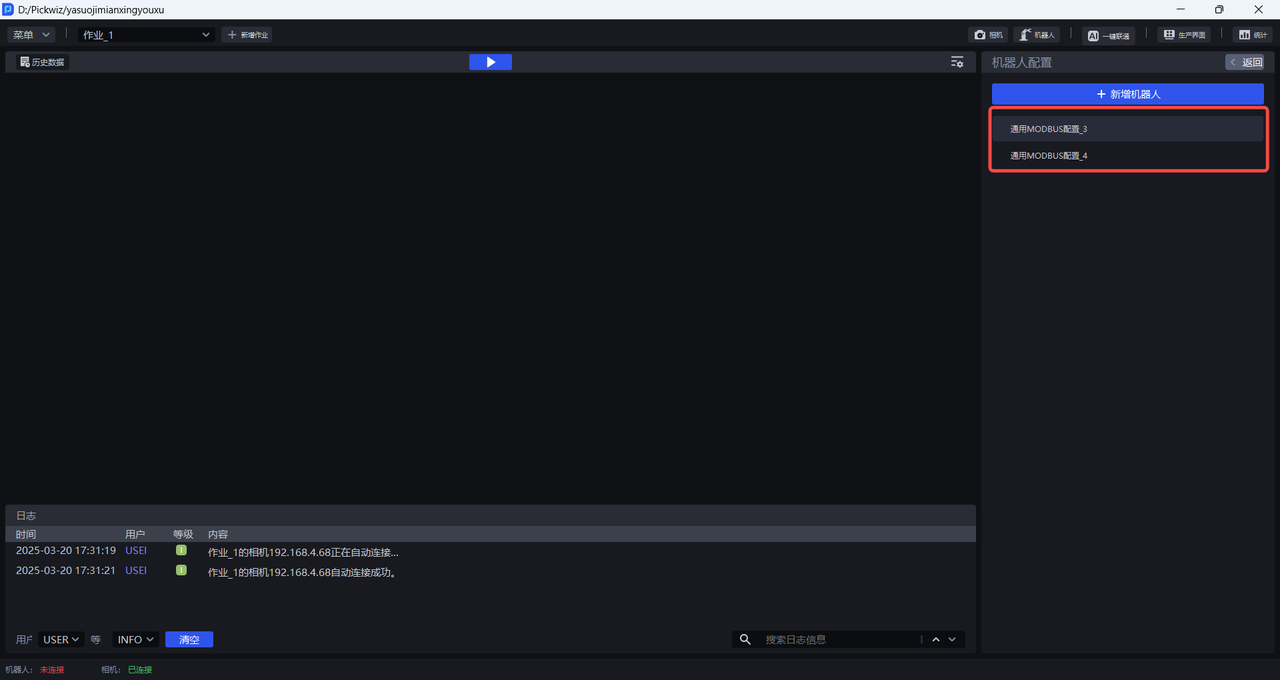Select 通用MODBUS配置_3 in robot list
Image resolution: width=1280 pixels, height=680 pixels.
point(1127,129)
